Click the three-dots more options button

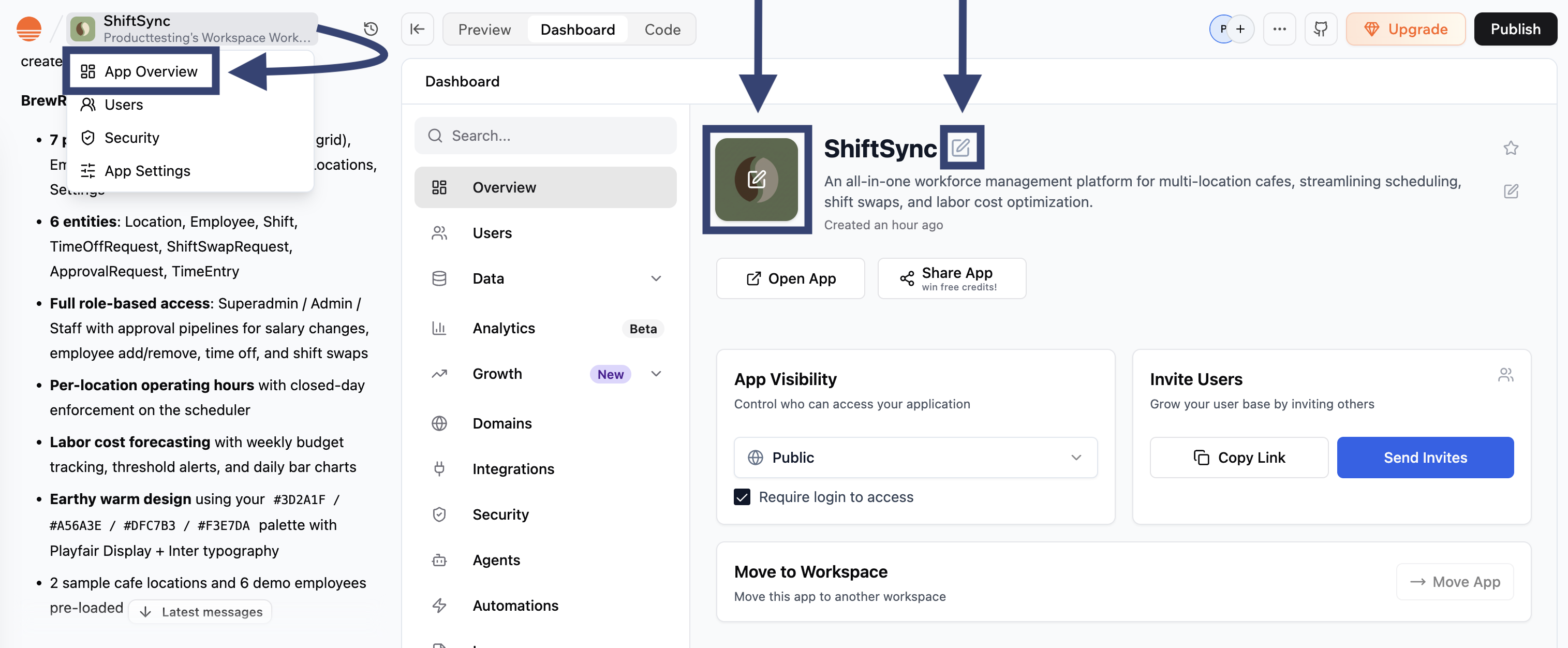(1279, 29)
